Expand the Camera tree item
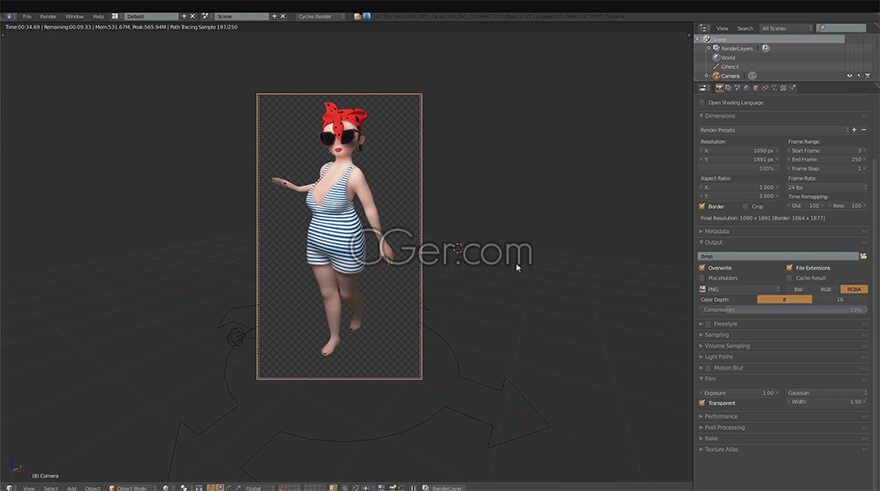Image resolution: width=880 pixels, height=491 pixels. pos(707,76)
